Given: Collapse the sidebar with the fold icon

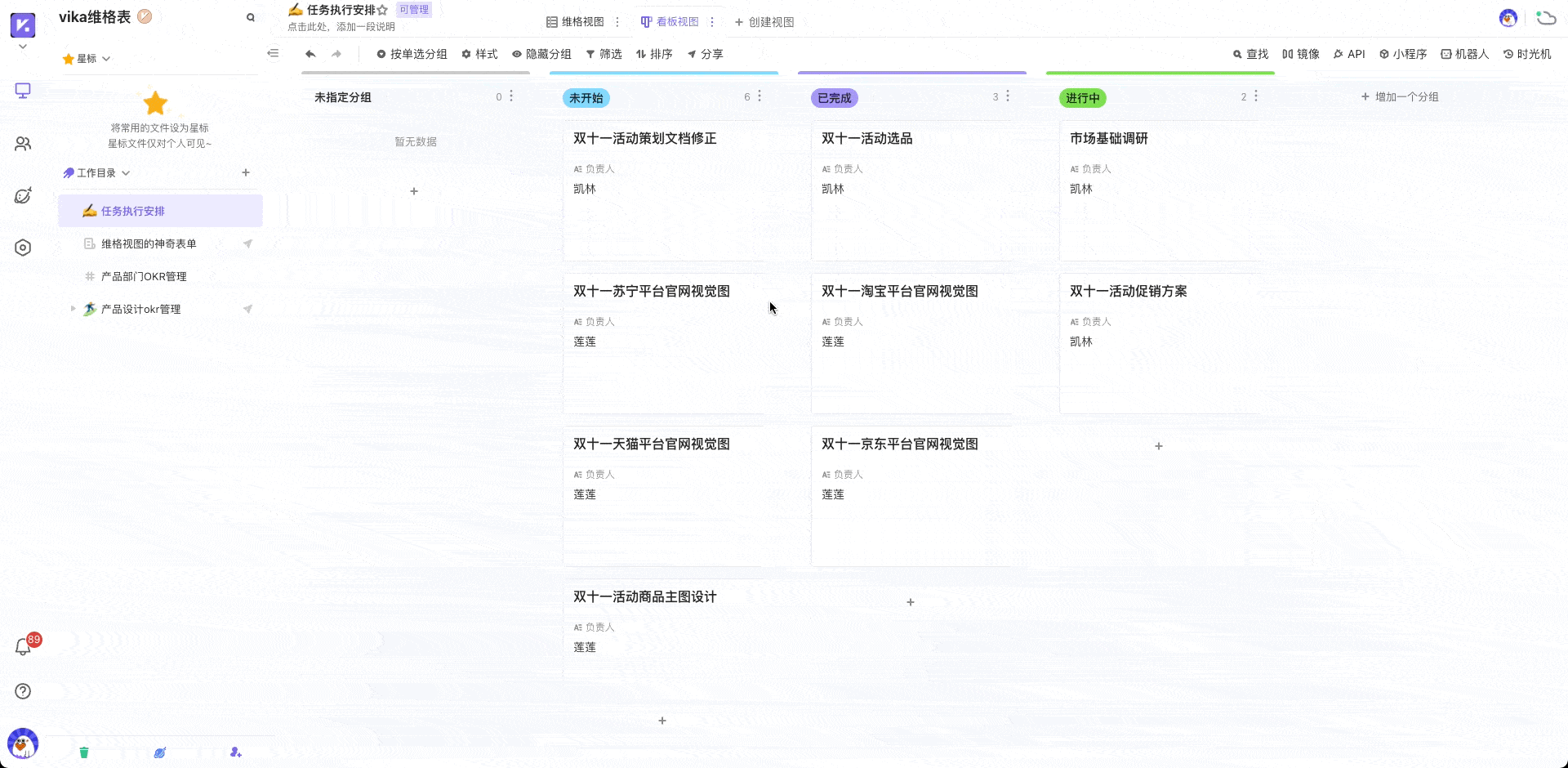Looking at the screenshot, I should (x=273, y=54).
